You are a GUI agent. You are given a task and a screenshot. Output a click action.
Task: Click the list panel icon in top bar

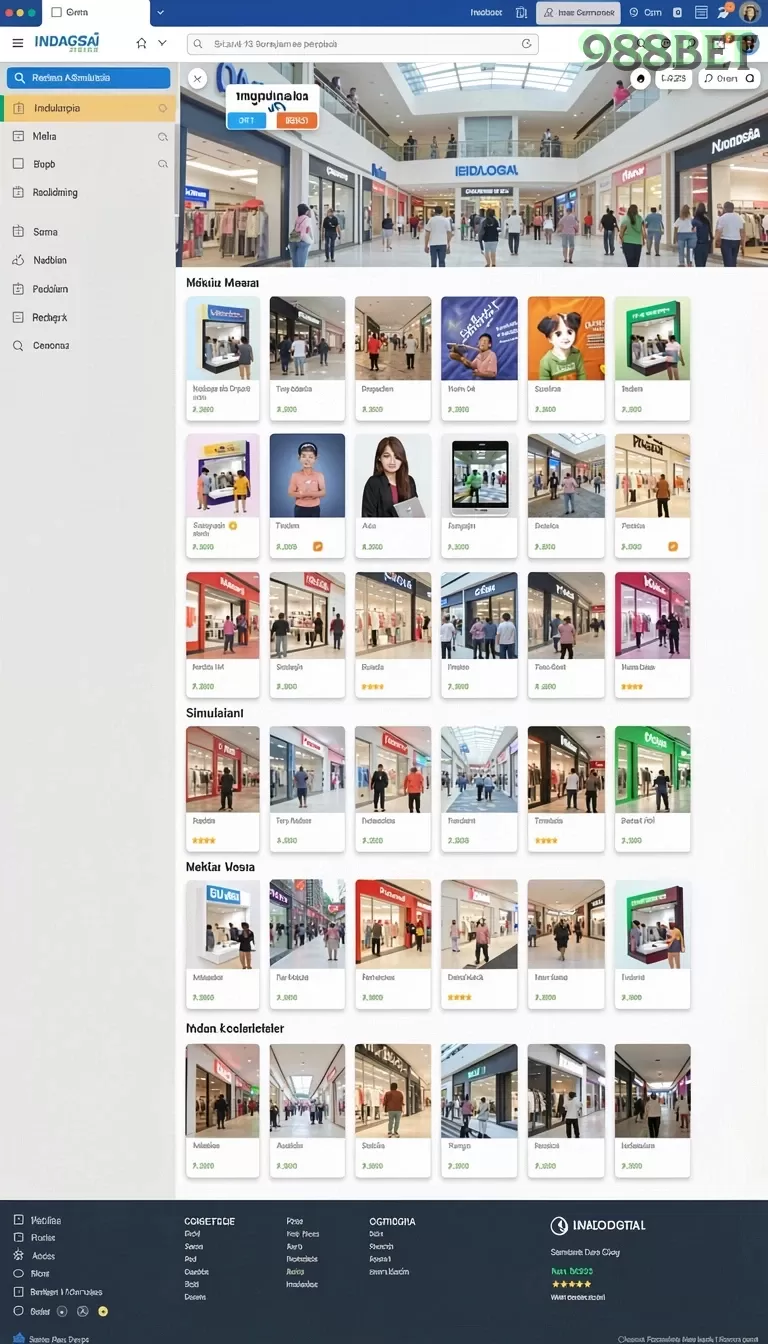tap(701, 13)
